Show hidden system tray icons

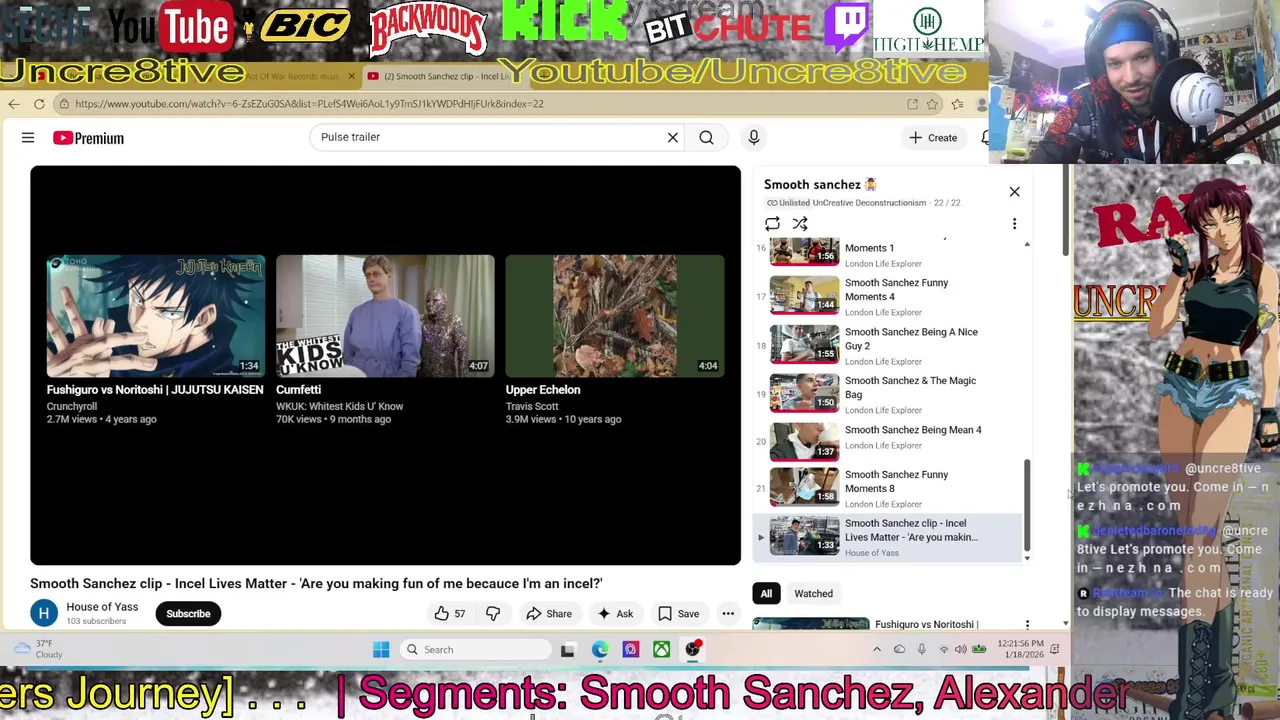click(877, 650)
